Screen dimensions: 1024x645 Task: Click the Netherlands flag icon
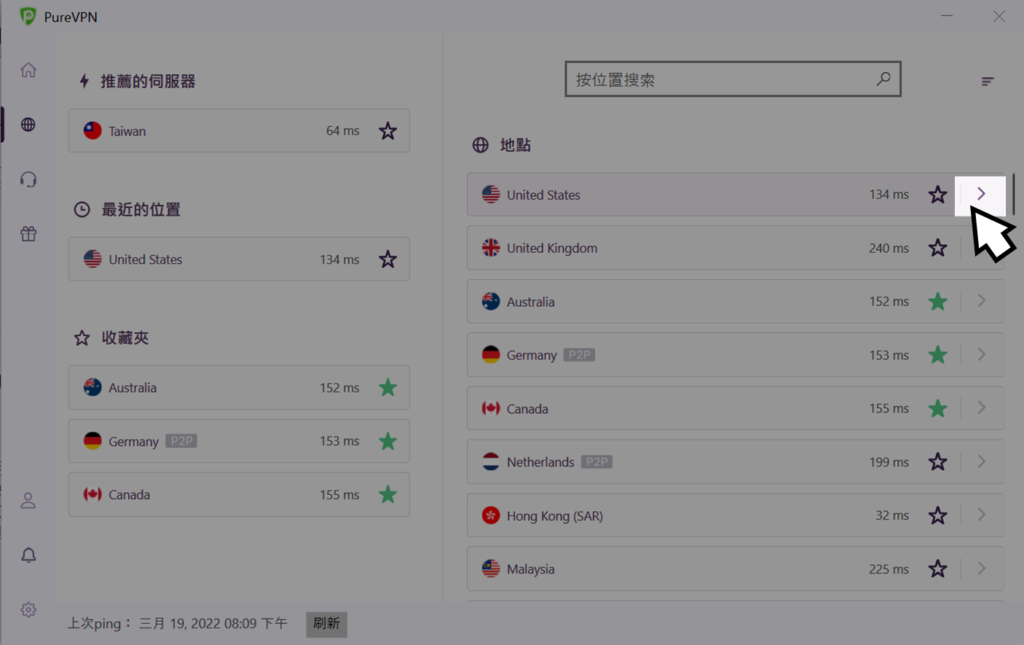click(490, 462)
